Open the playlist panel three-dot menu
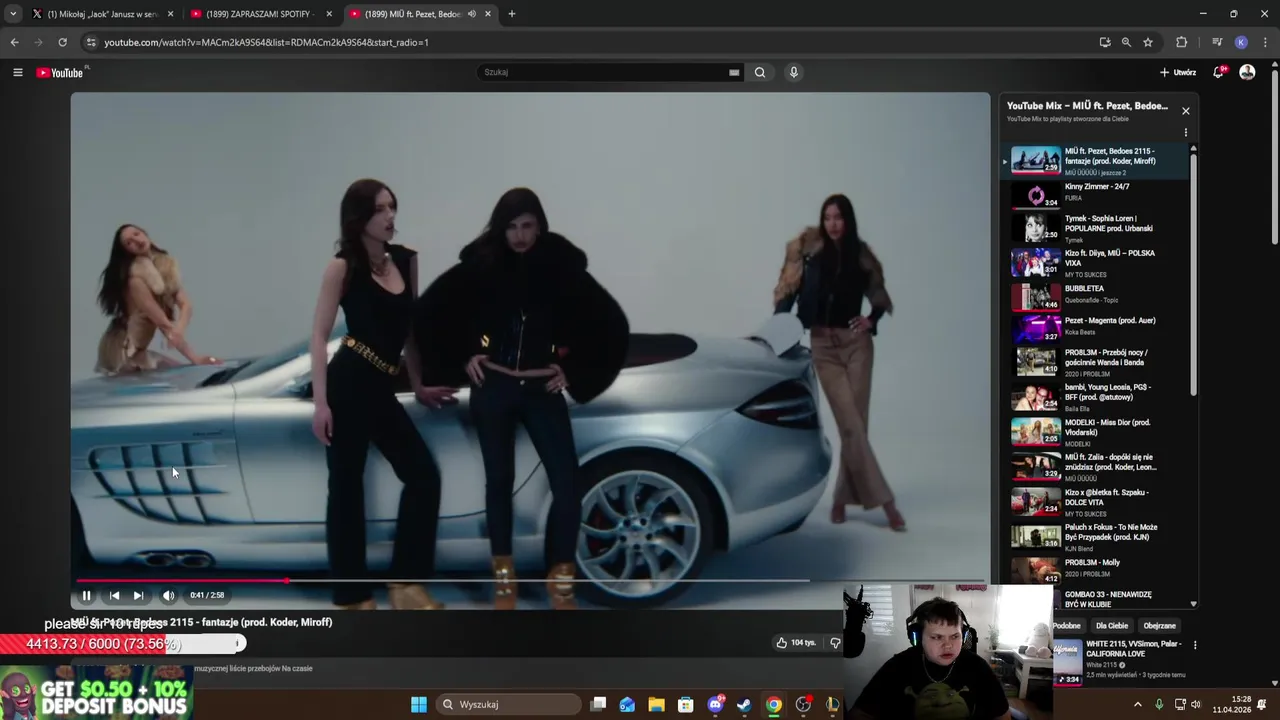 click(1186, 132)
